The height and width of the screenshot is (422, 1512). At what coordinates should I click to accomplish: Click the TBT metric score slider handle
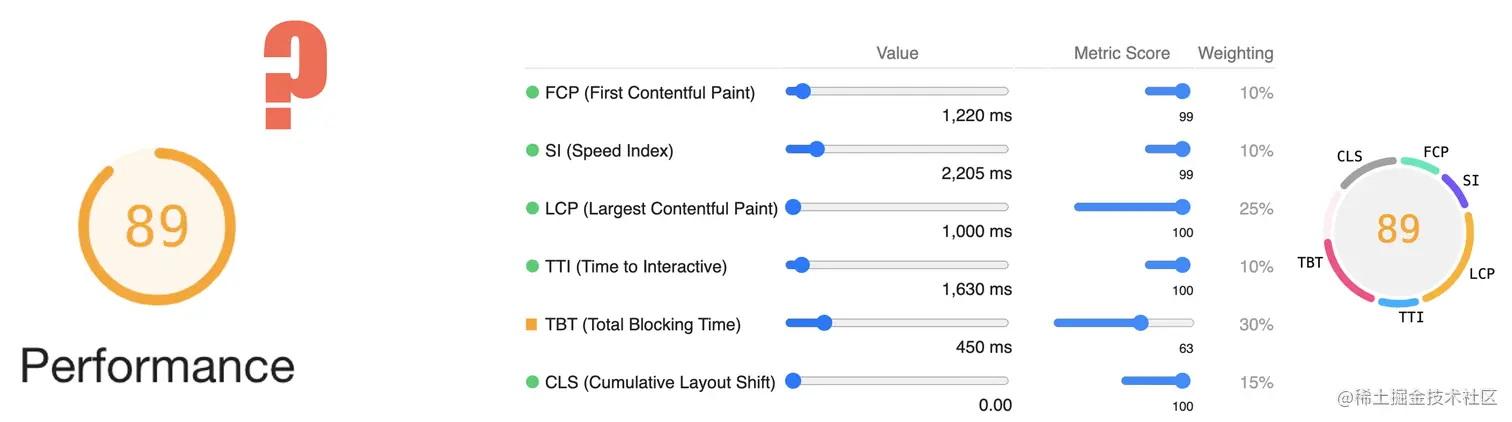pos(1141,323)
